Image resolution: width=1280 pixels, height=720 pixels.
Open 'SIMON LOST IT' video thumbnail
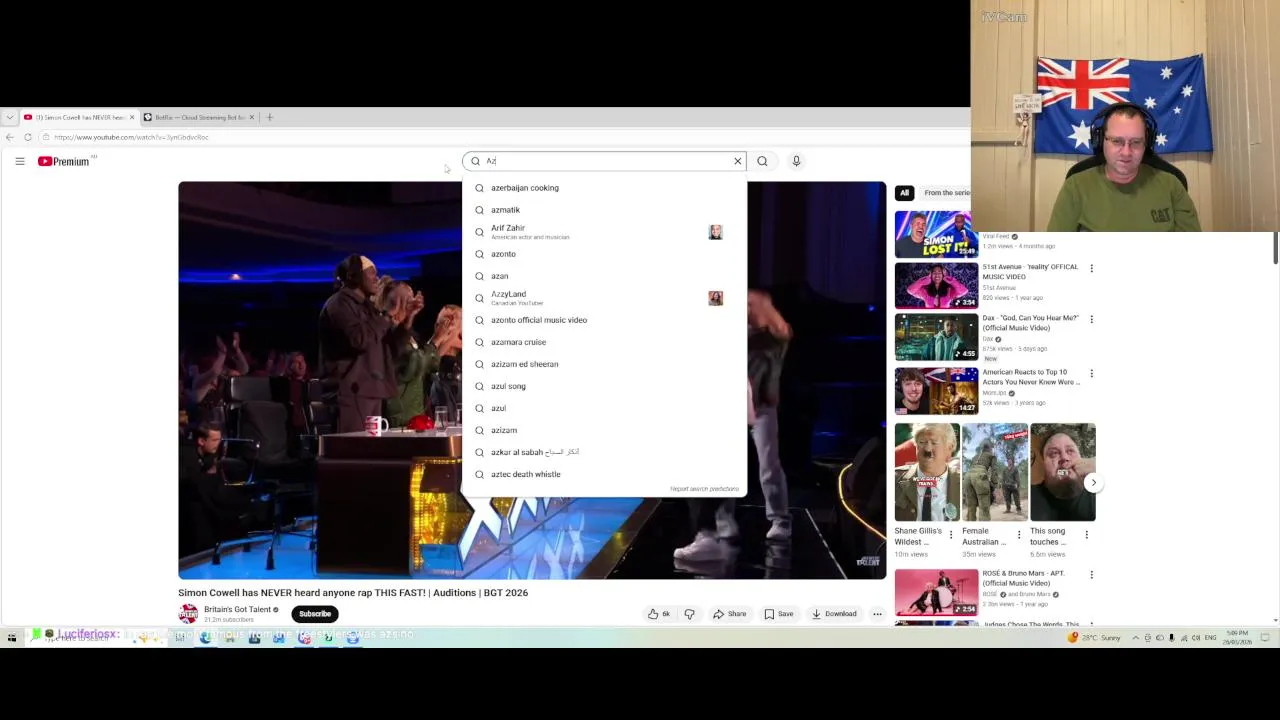point(936,234)
